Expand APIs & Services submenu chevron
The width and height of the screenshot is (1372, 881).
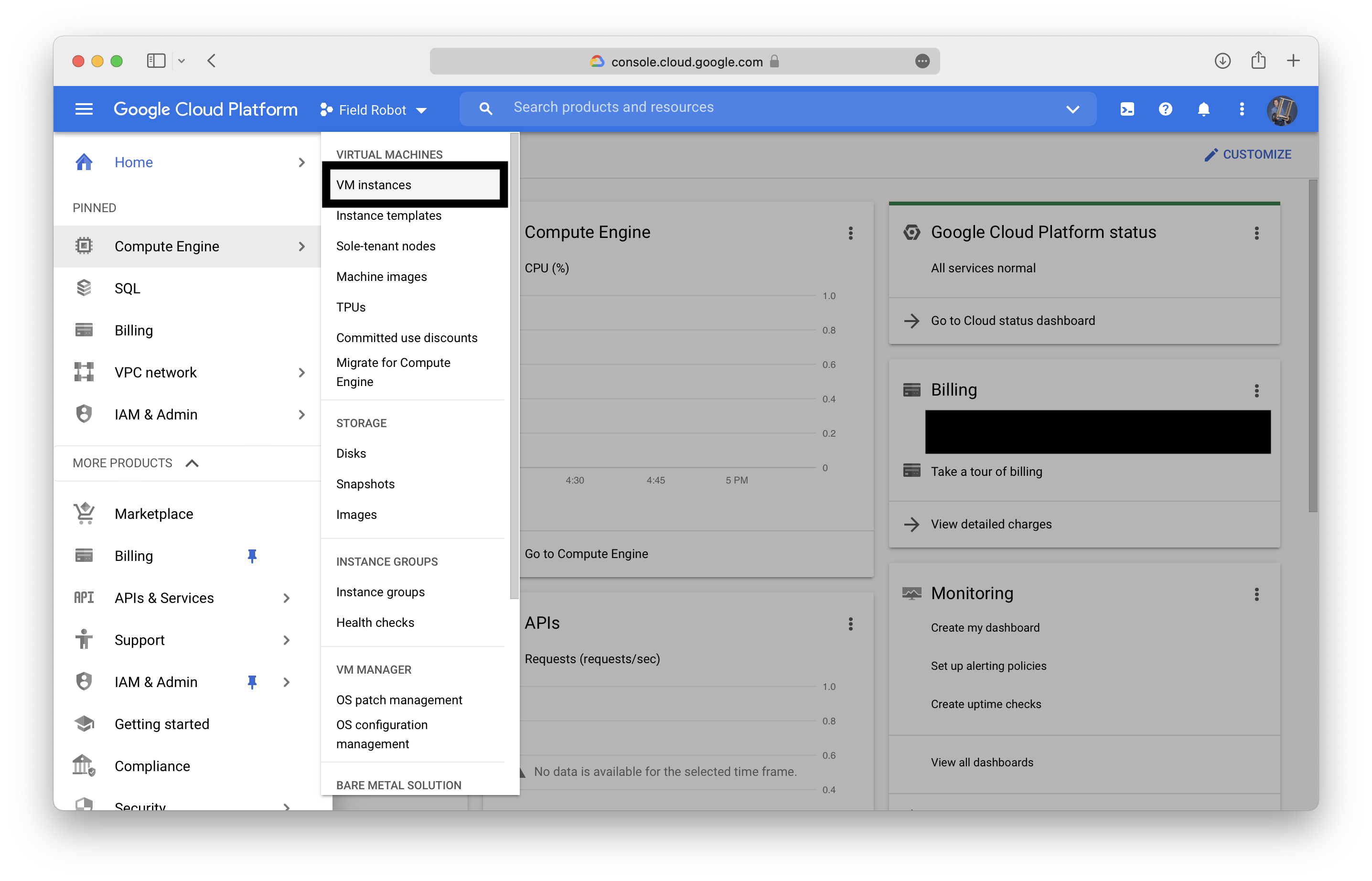tap(286, 598)
